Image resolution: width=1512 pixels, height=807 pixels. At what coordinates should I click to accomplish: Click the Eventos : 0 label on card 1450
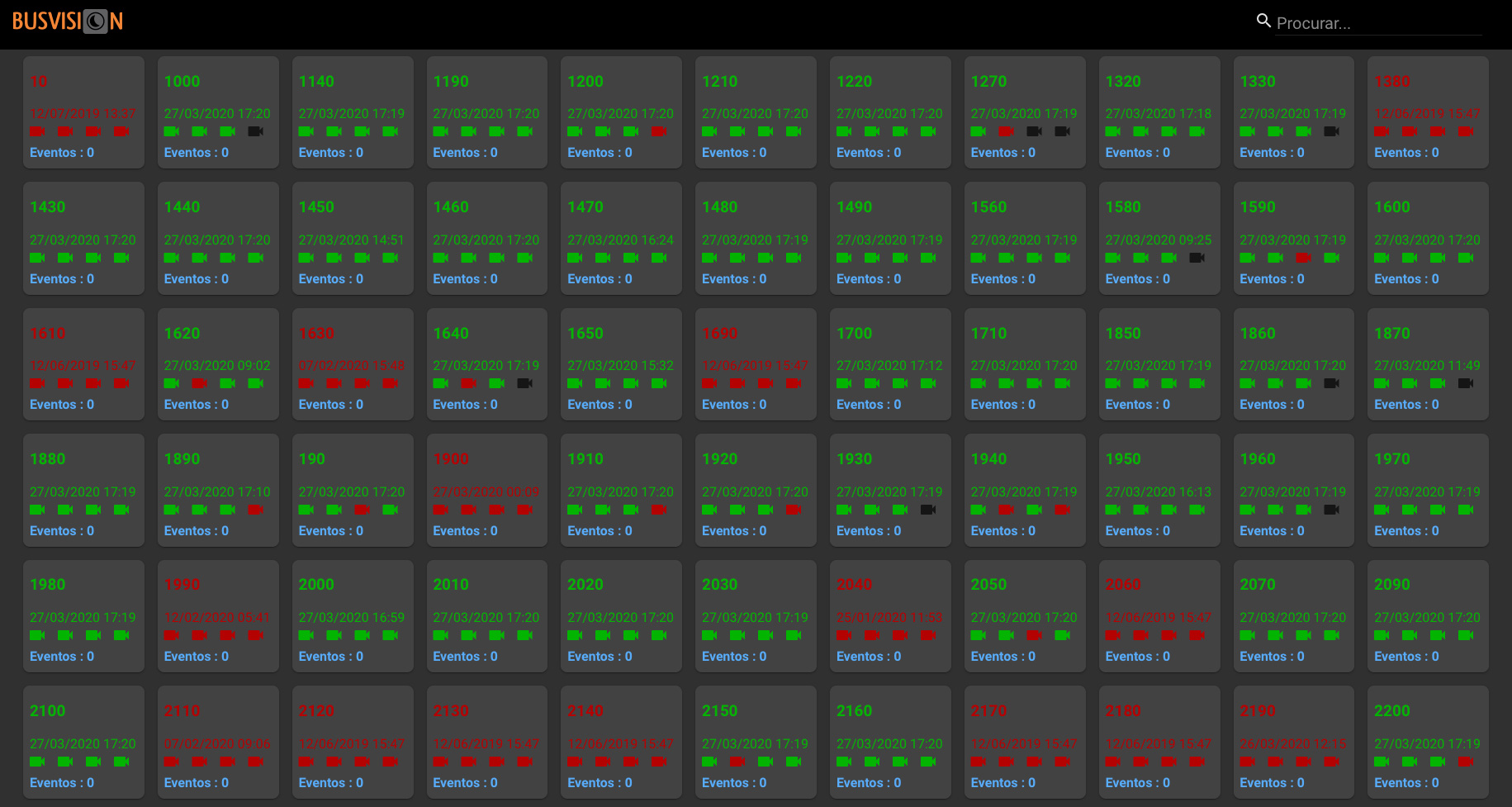(331, 279)
